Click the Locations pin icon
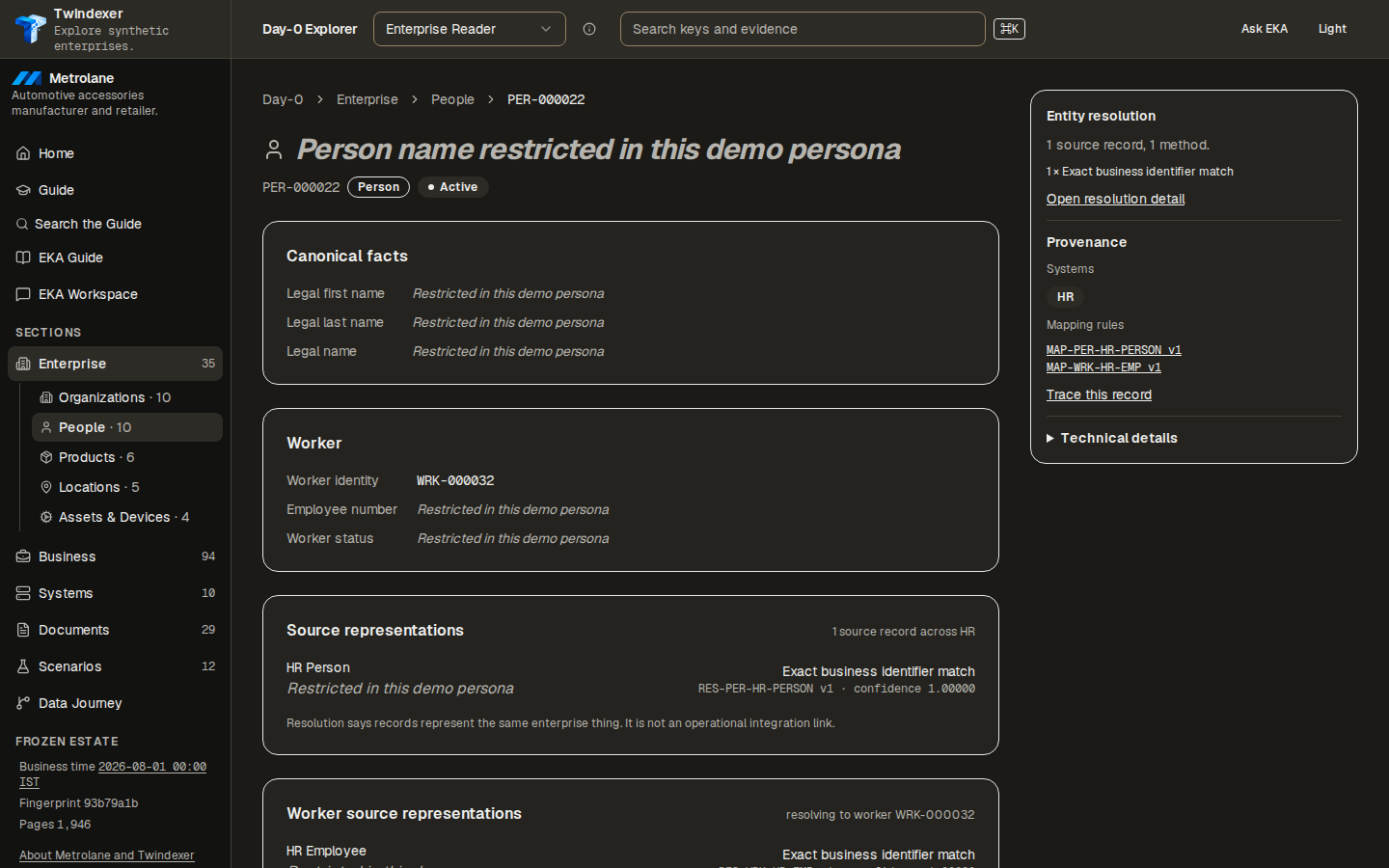 pyautogui.click(x=45, y=487)
